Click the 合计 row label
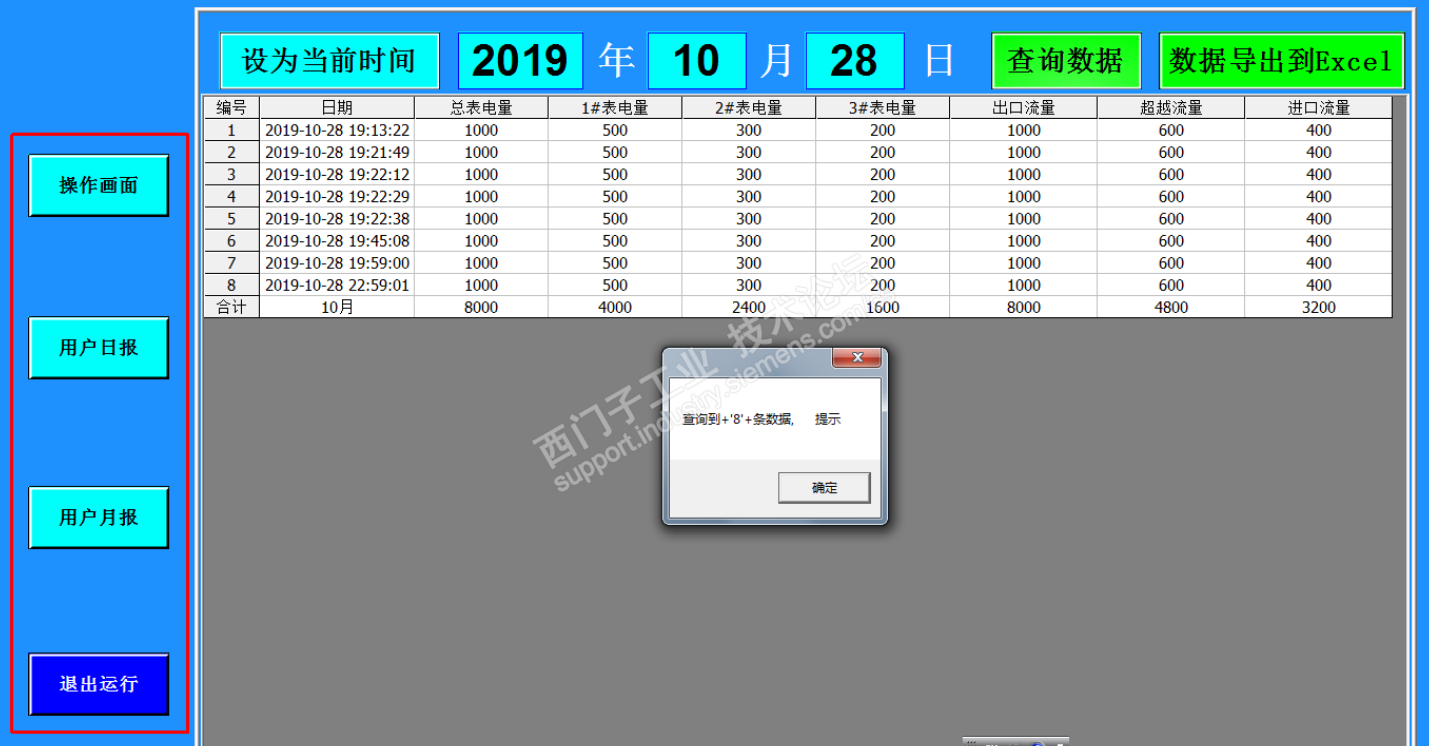 click(232, 307)
